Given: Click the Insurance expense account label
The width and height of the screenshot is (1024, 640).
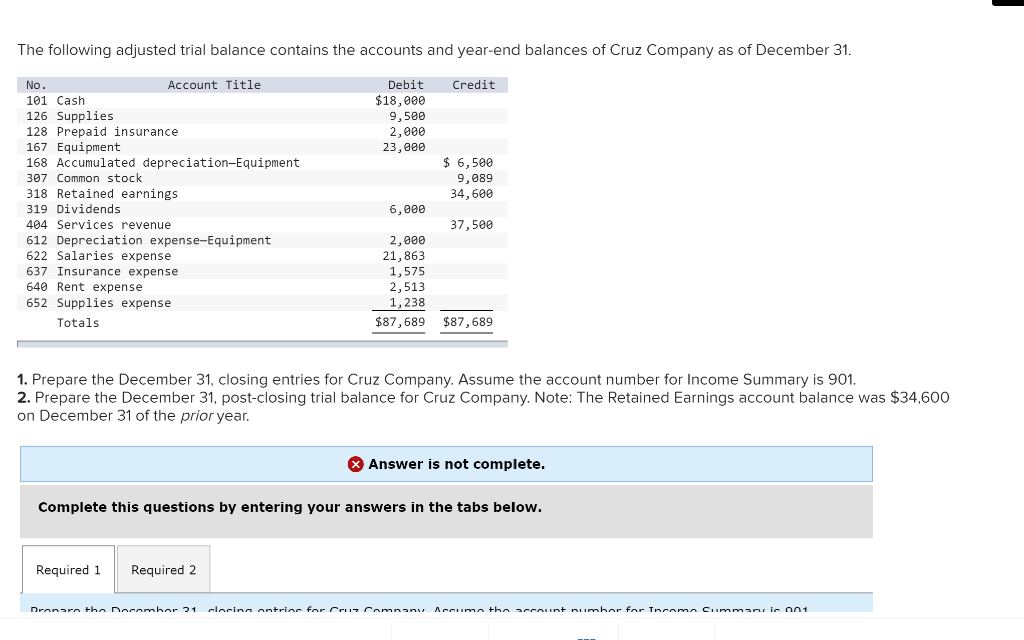Looking at the screenshot, I should [x=118, y=272].
